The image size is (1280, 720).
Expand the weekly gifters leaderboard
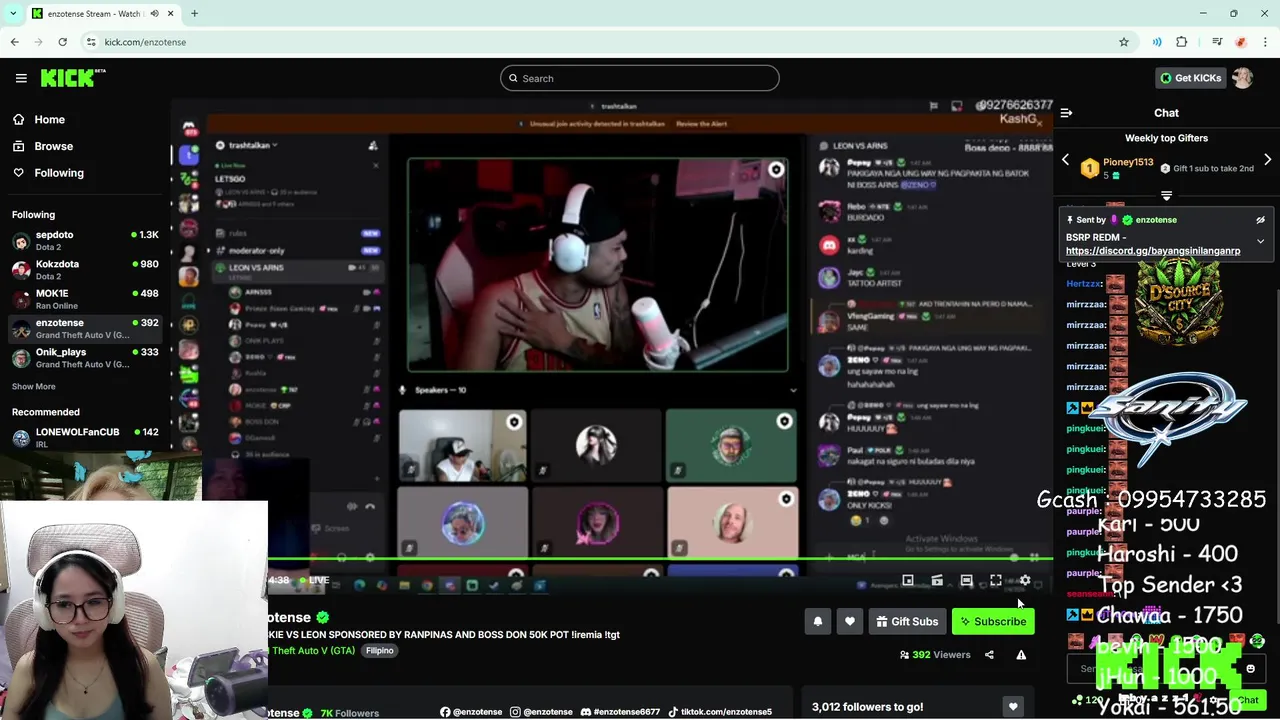click(x=1166, y=196)
